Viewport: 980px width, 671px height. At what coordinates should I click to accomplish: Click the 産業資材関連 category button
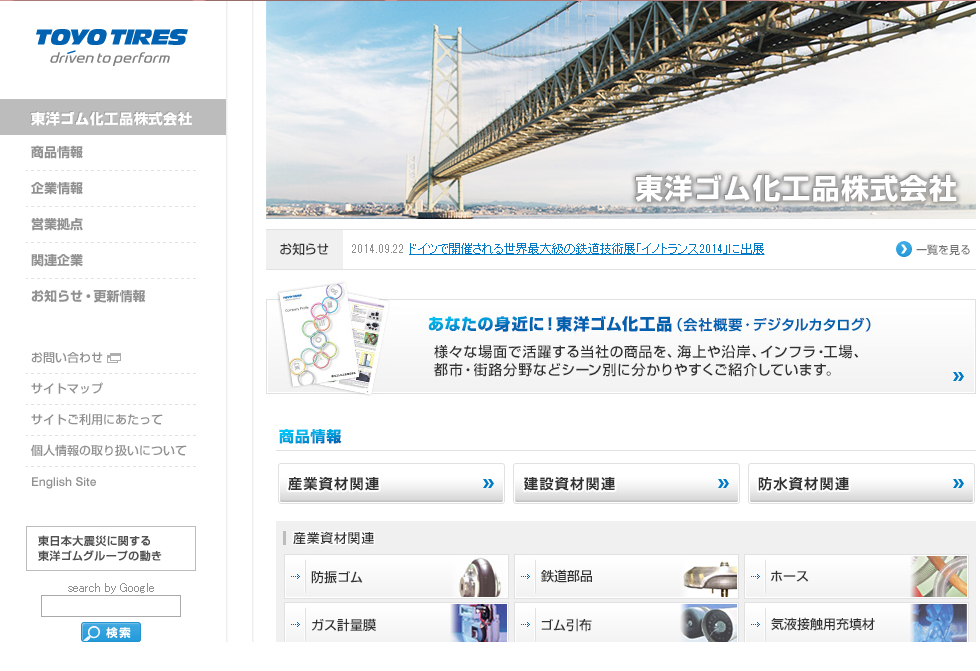[x=391, y=484]
